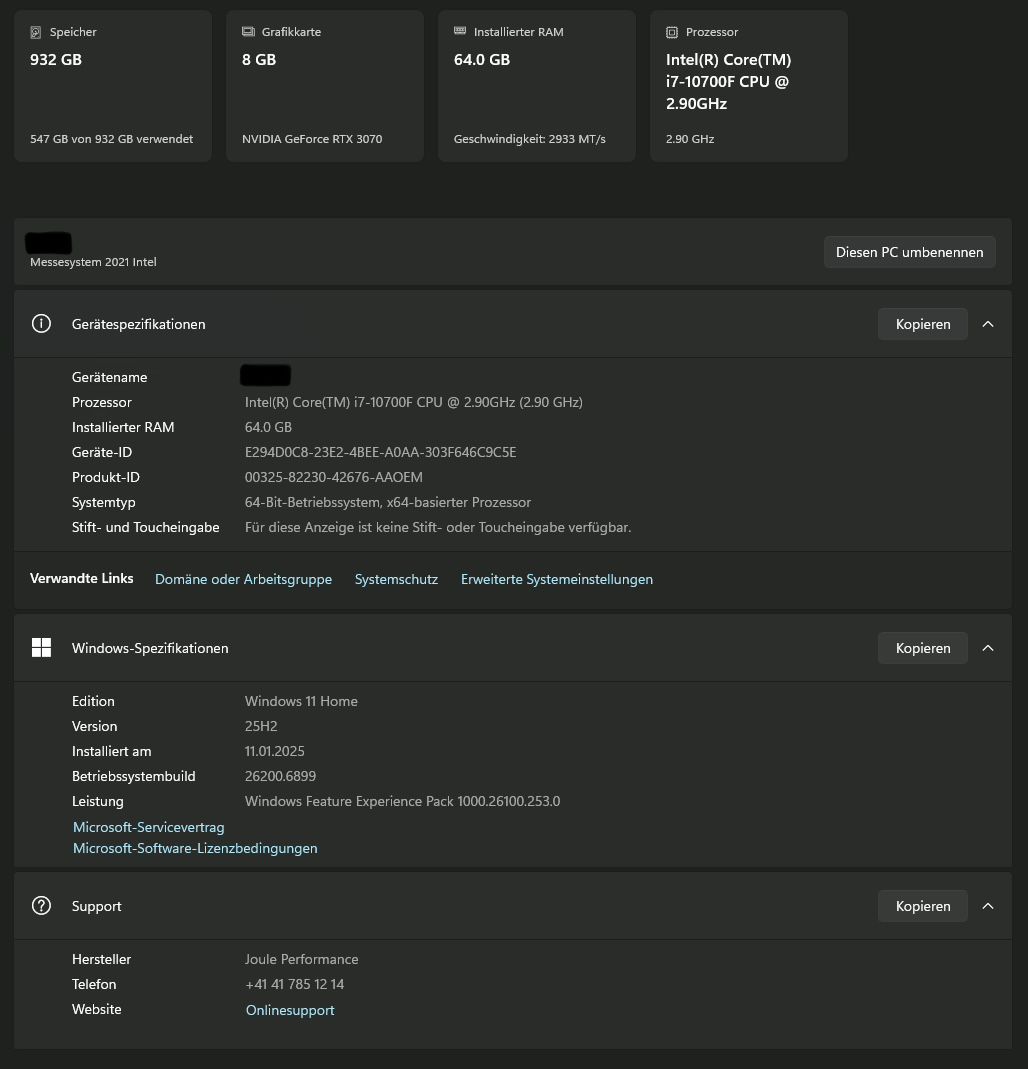The height and width of the screenshot is (1069, 1028).
Task: Click the Gerätespezifikationen section header title
Action: point(138,325)
